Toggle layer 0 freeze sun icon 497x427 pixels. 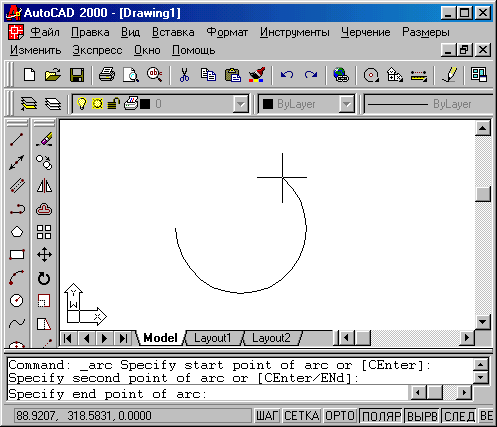pos(97,104)
